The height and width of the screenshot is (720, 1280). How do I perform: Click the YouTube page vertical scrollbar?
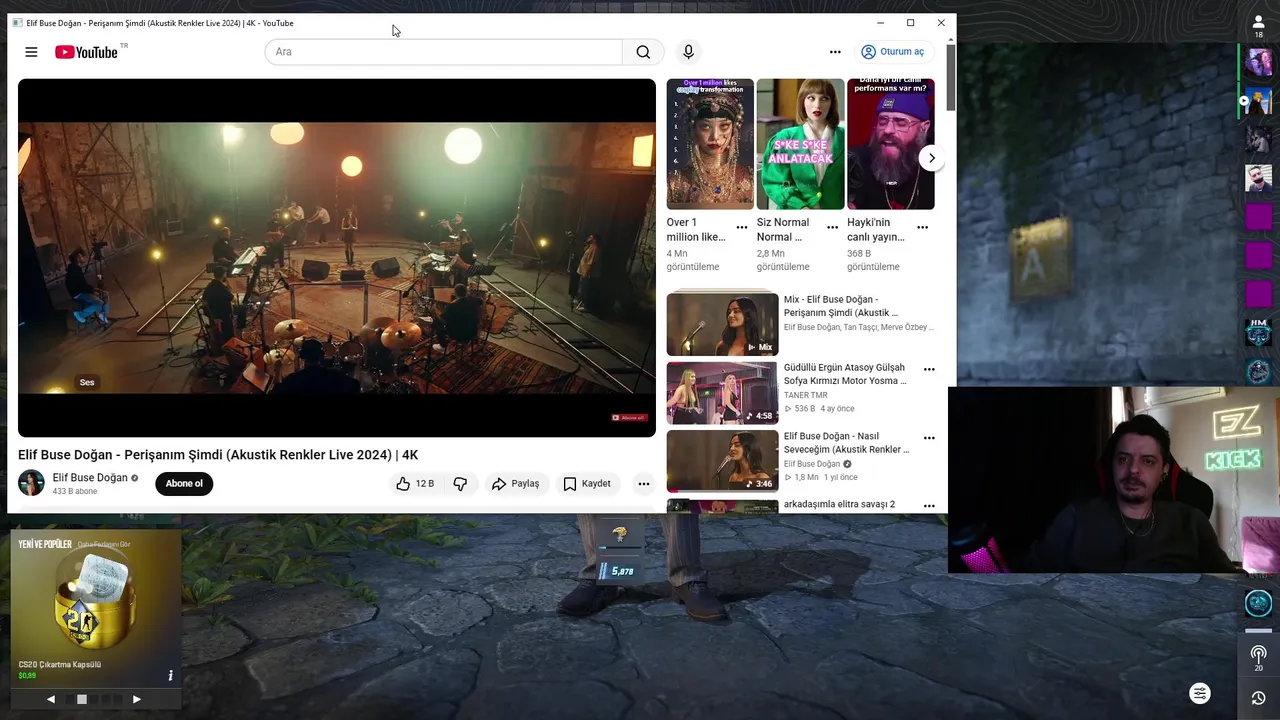pyautogui.click(x=951, y=78)
